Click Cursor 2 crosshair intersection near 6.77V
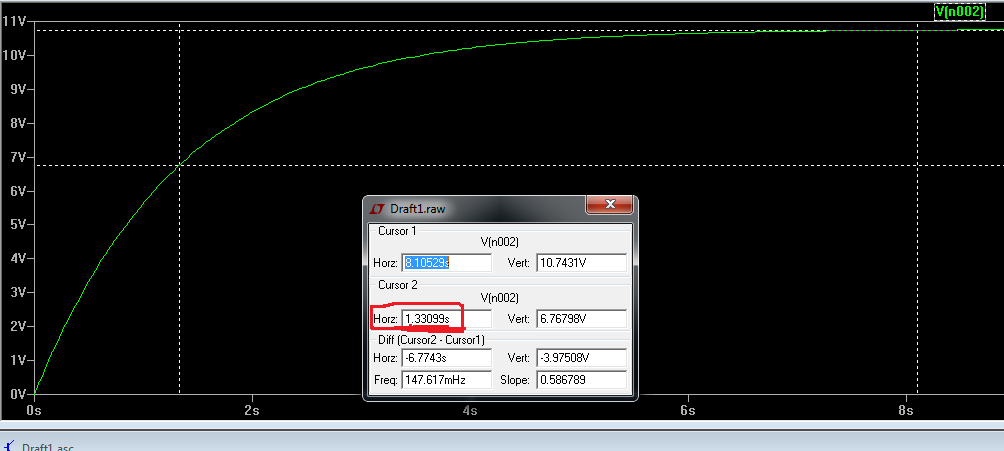 [179, 165]
